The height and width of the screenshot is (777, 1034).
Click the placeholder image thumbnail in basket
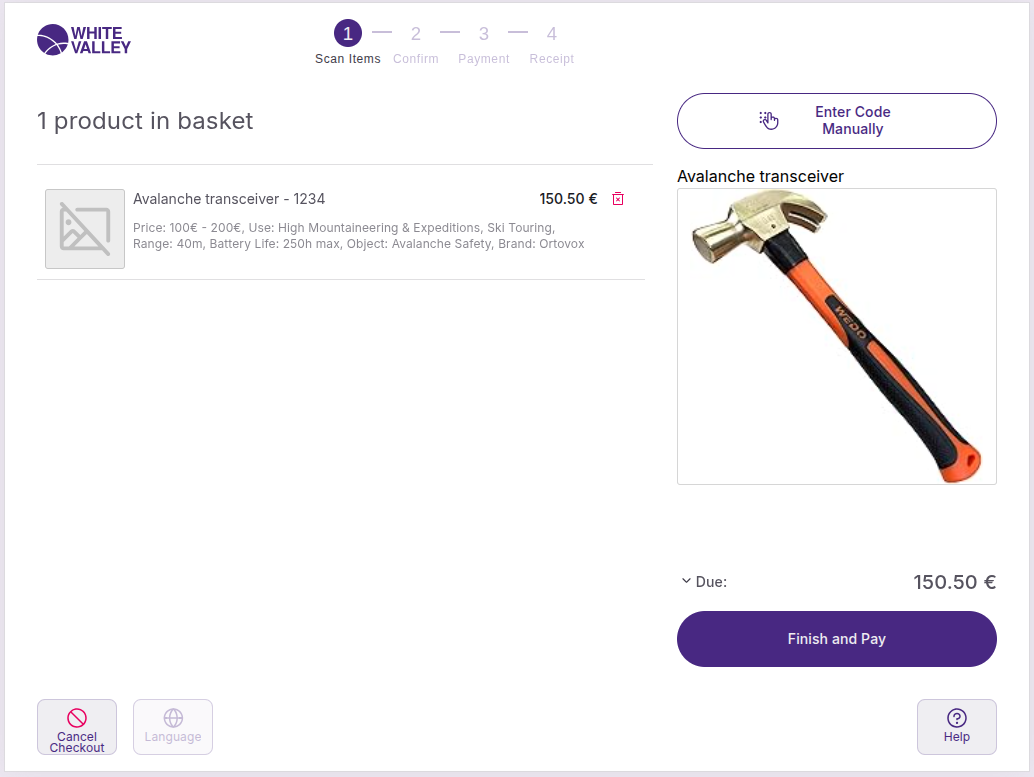pyautogui.click(x=85, y=229)
